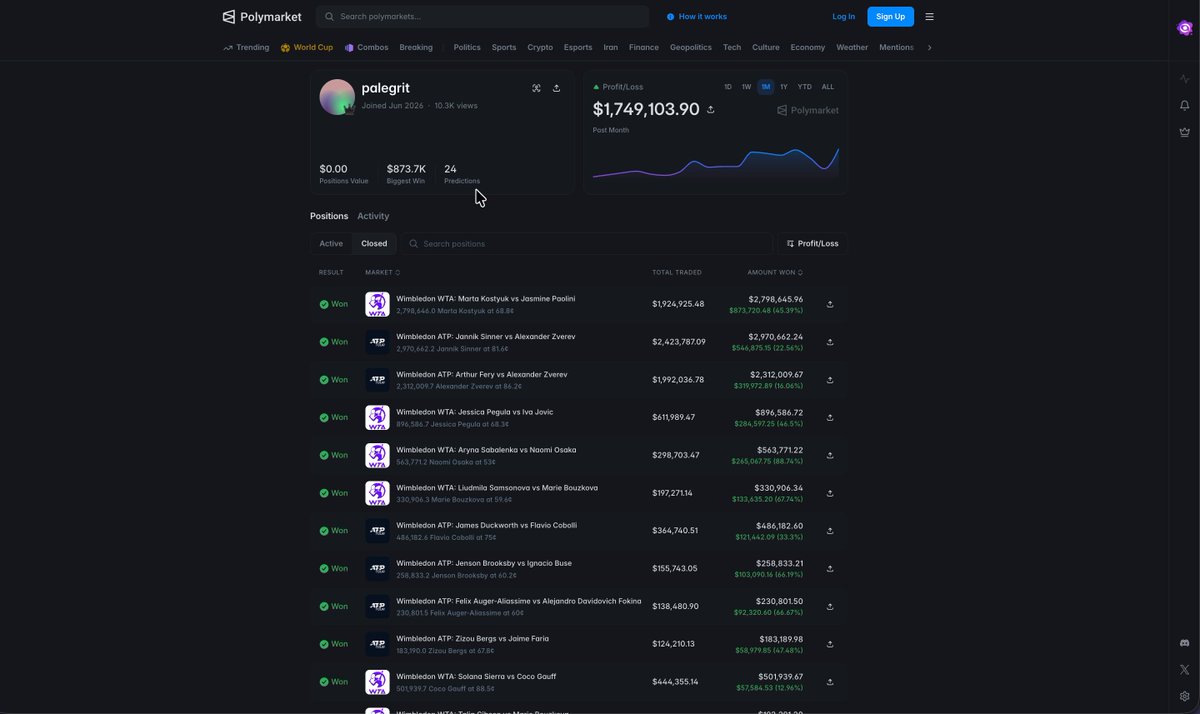This screenshot has width=1200, height=714.
Task: Click the share icon next to $1,749,103.90
Action: pyautogui.click(x=711, y=110)
